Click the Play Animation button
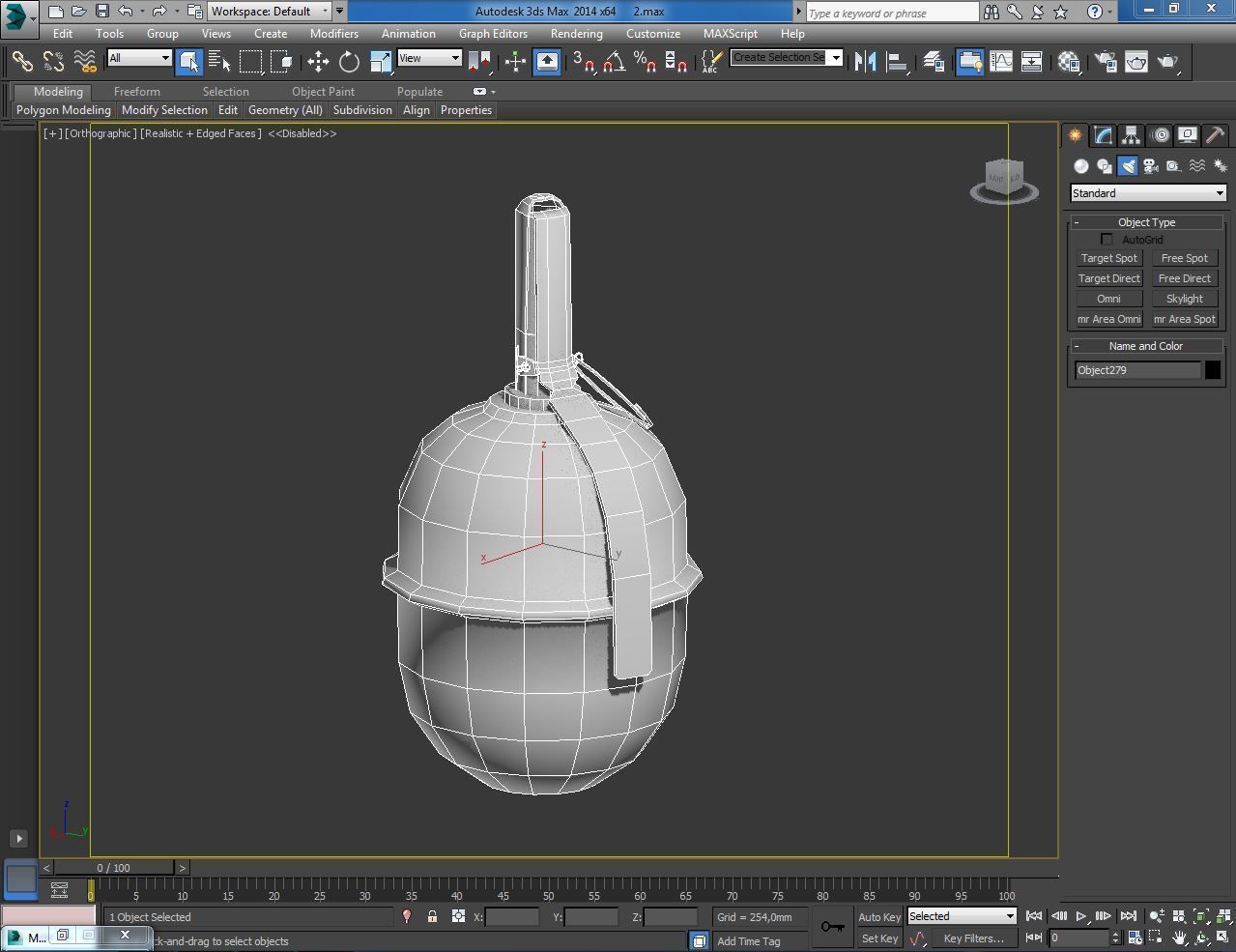This screenshot has height=952, width=1236. point(1080,916)
